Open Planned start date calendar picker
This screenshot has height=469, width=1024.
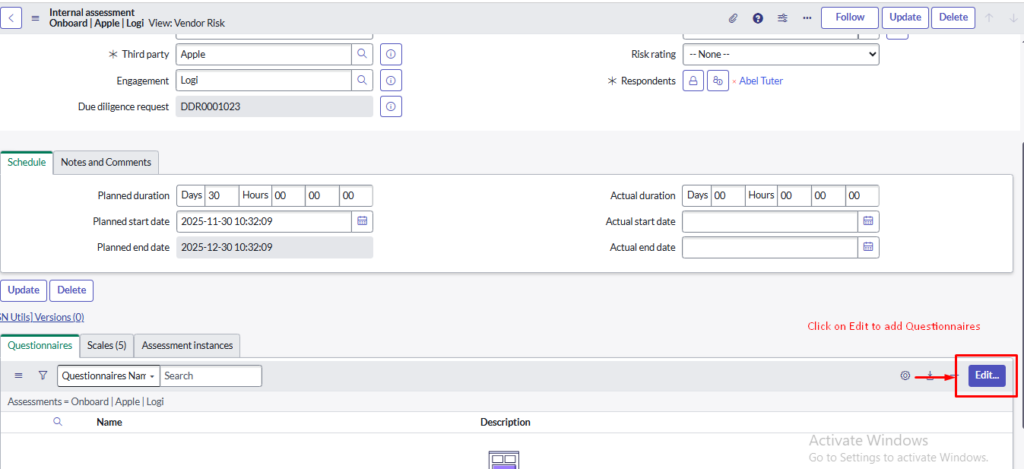pos(363,221)
